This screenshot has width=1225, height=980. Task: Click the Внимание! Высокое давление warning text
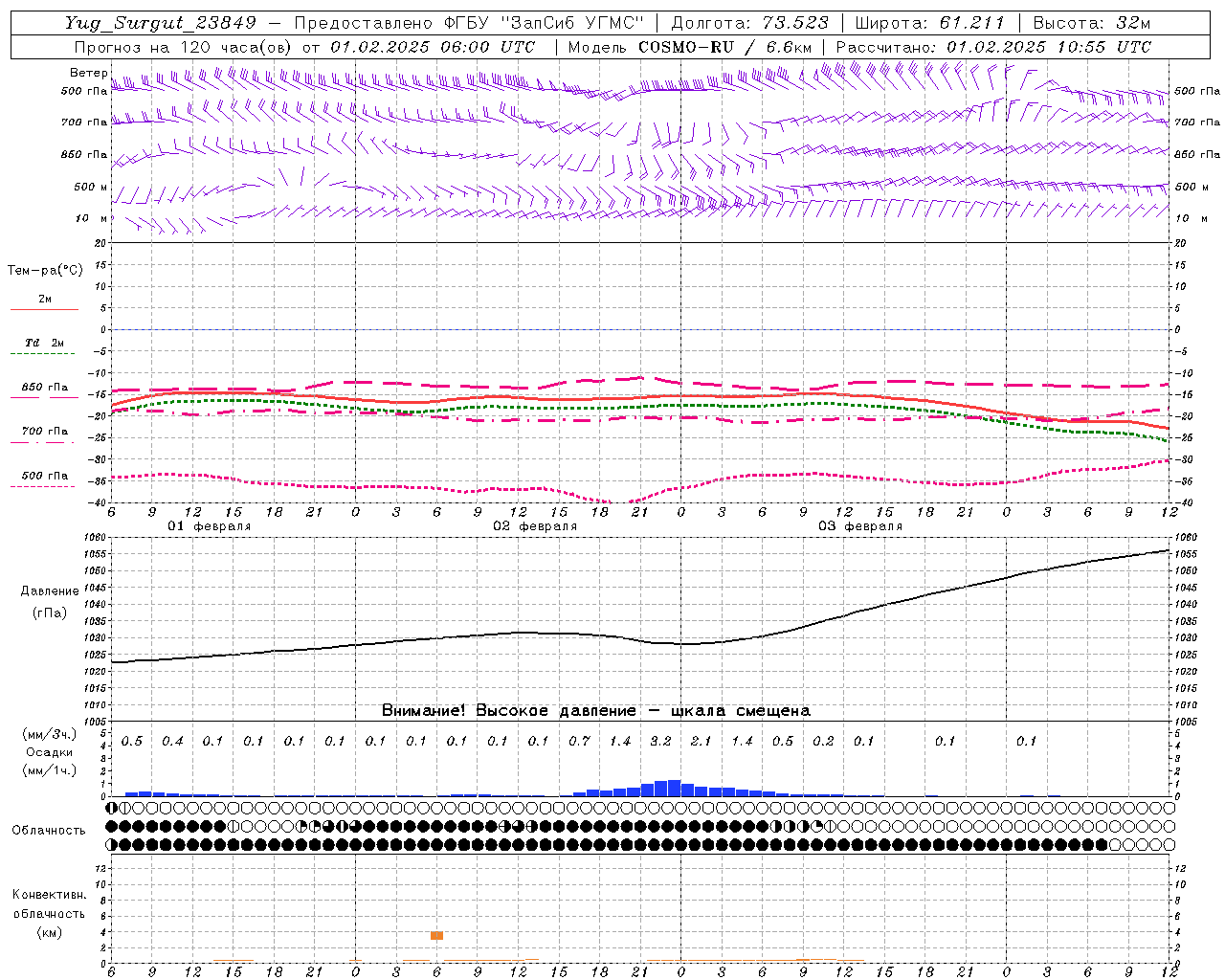pyautogui.click(x=595, y=710)
